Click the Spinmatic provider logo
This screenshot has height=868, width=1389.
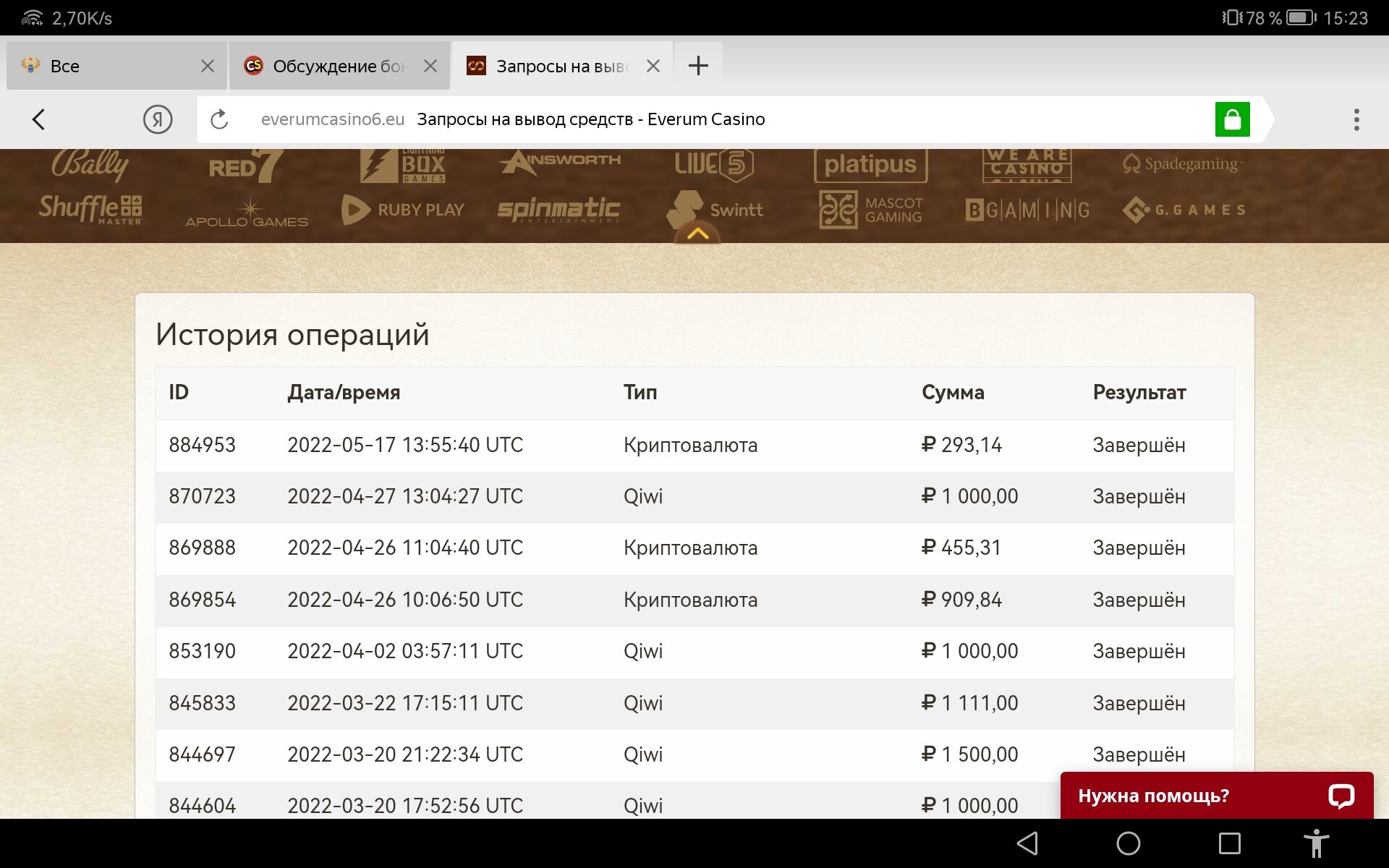click(558, 210)
